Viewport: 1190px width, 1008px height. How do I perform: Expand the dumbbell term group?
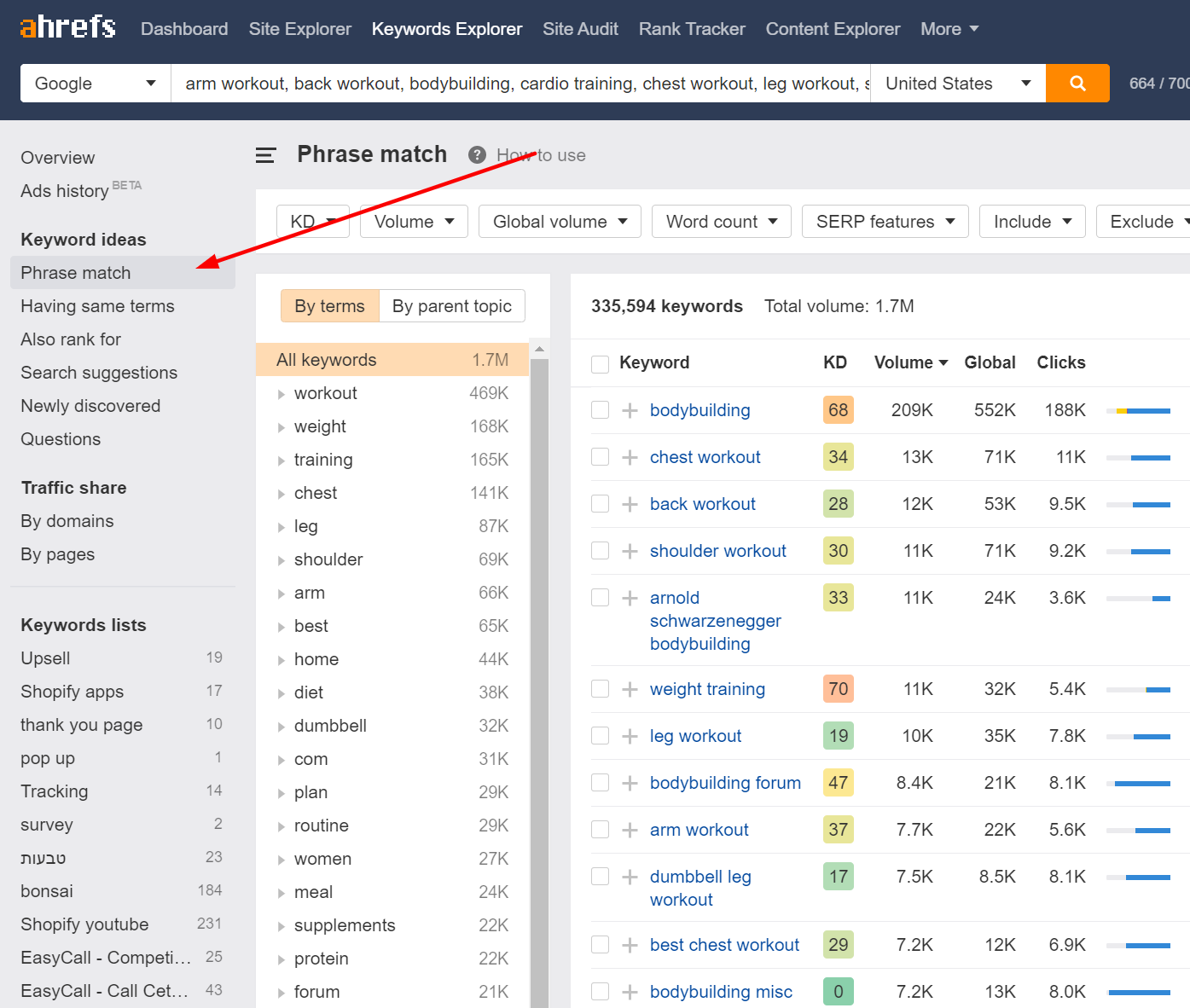(281, 727)
